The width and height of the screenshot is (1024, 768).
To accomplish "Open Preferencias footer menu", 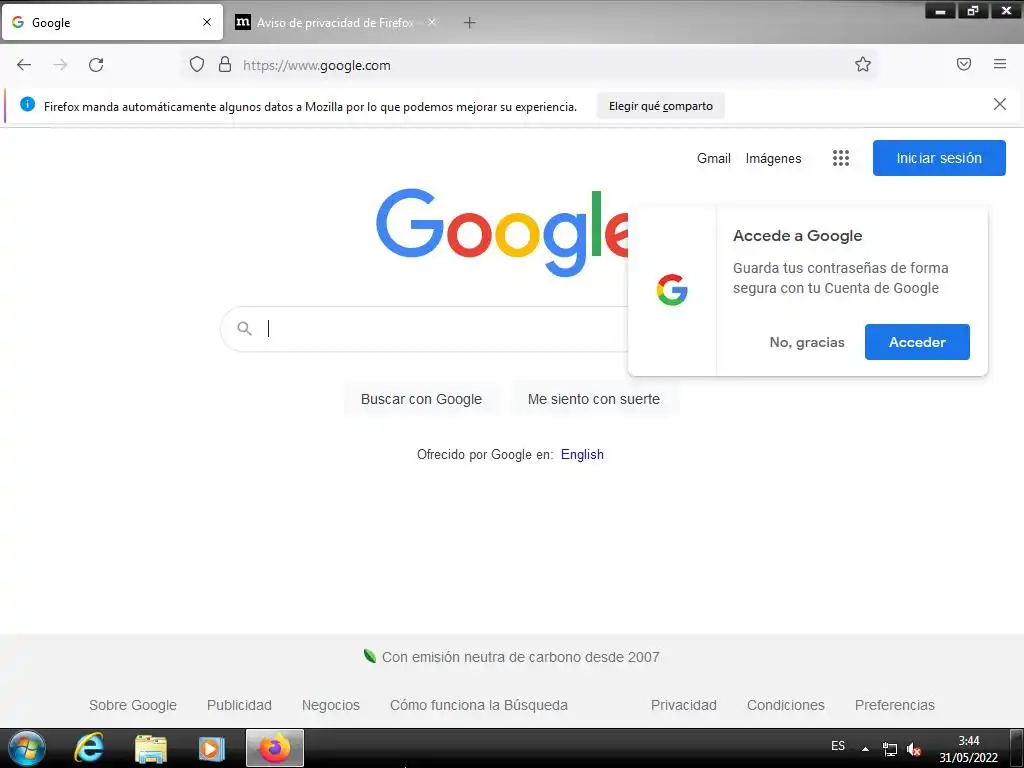I will [895, 705].
